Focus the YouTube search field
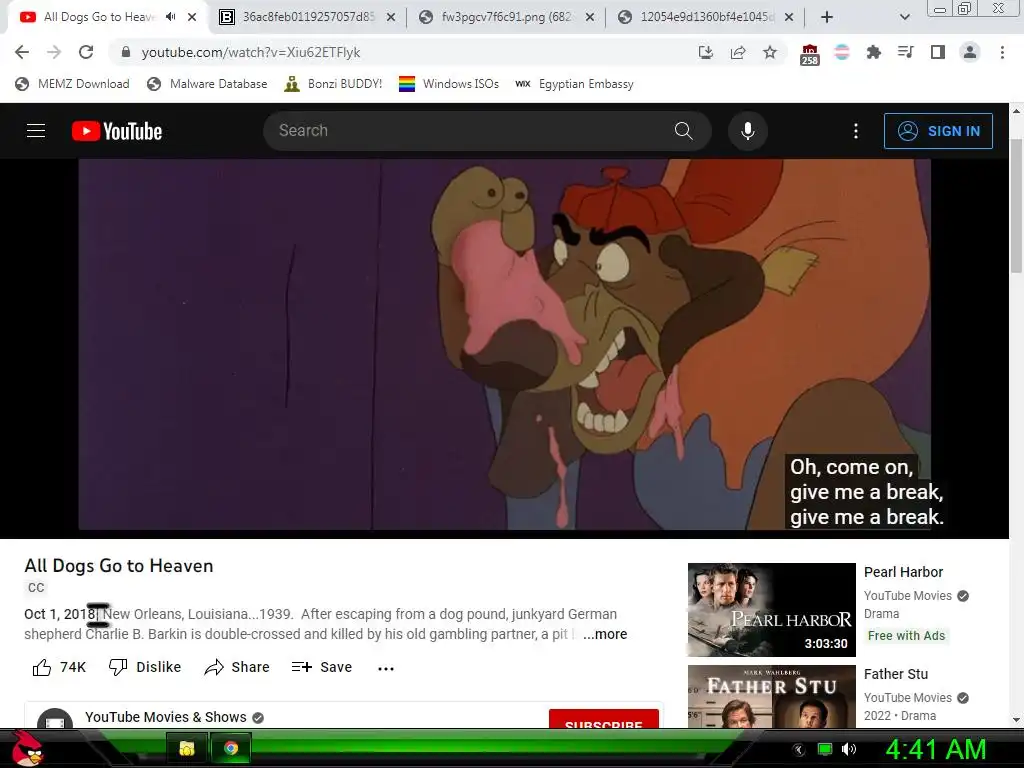1024x768 pixels. pos(467,131)
